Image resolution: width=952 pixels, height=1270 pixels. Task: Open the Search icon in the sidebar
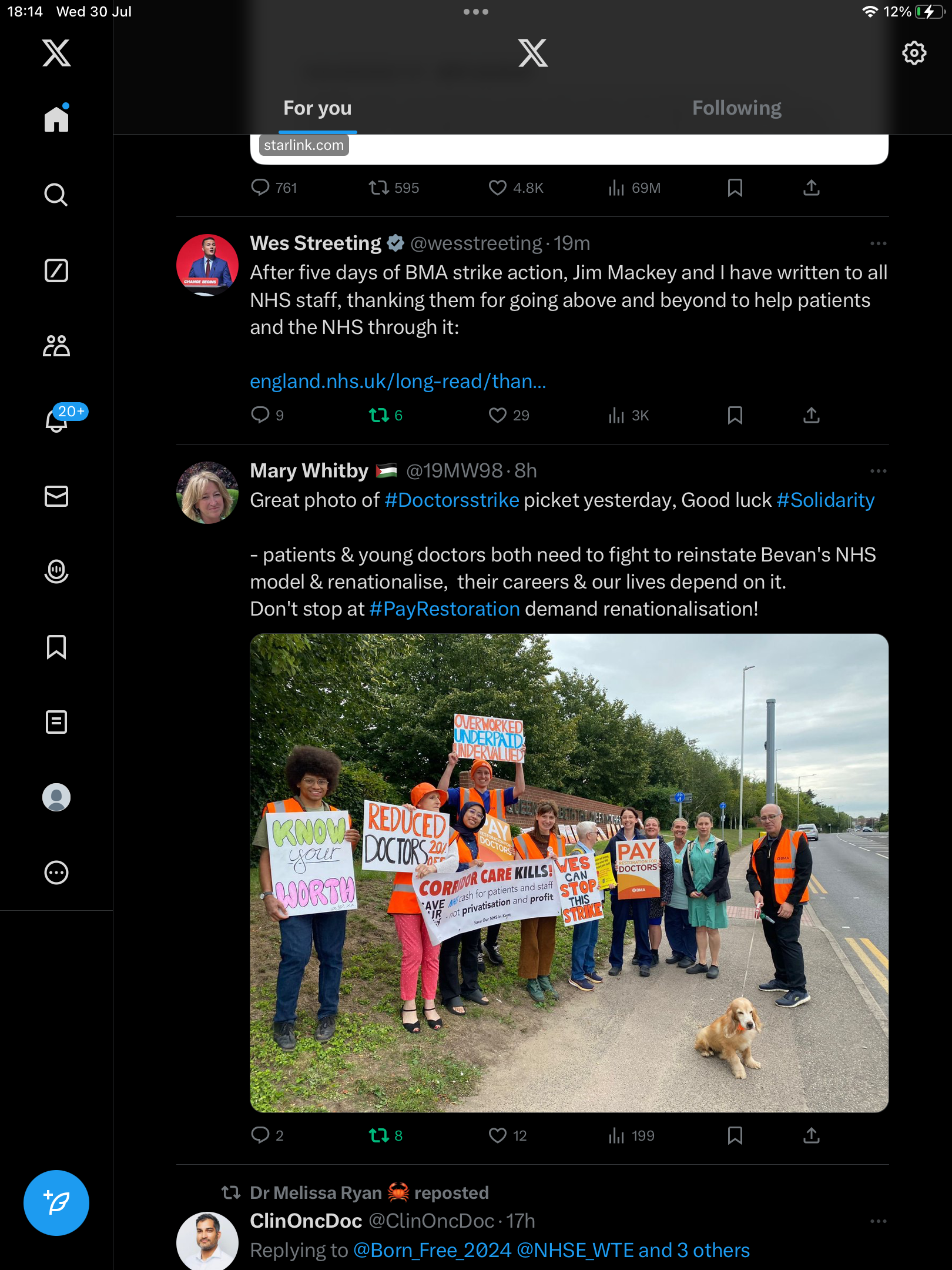(x=56, y=195)
